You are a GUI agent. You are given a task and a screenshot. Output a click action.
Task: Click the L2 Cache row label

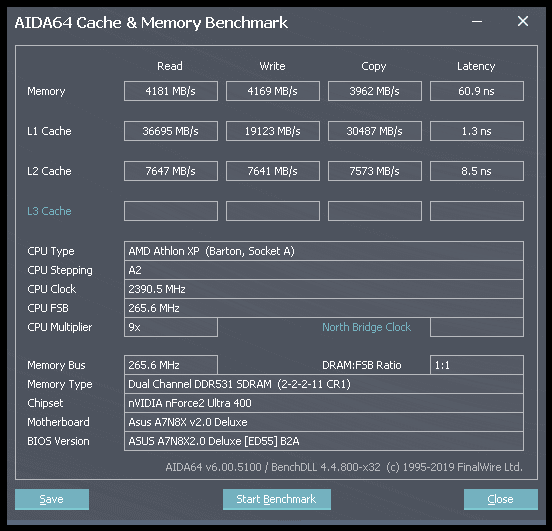coord(49,171)
